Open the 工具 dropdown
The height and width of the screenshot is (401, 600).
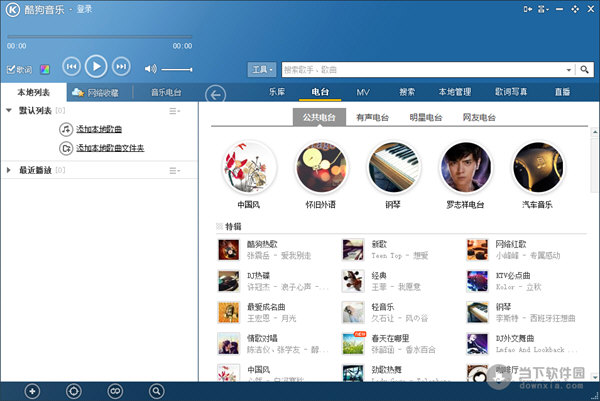(262, 70)
